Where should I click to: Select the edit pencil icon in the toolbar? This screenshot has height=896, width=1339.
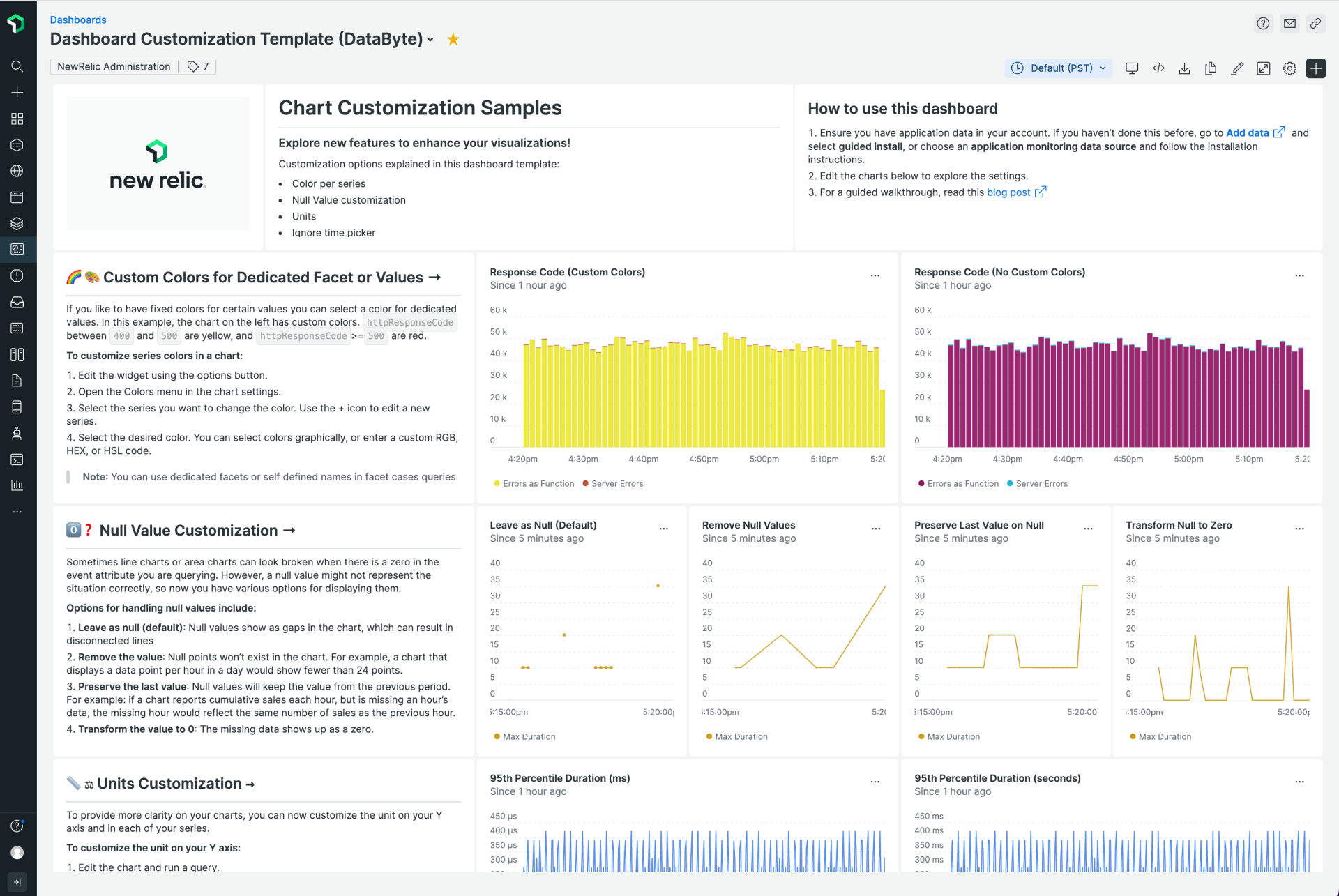[x=1238, y=68]
